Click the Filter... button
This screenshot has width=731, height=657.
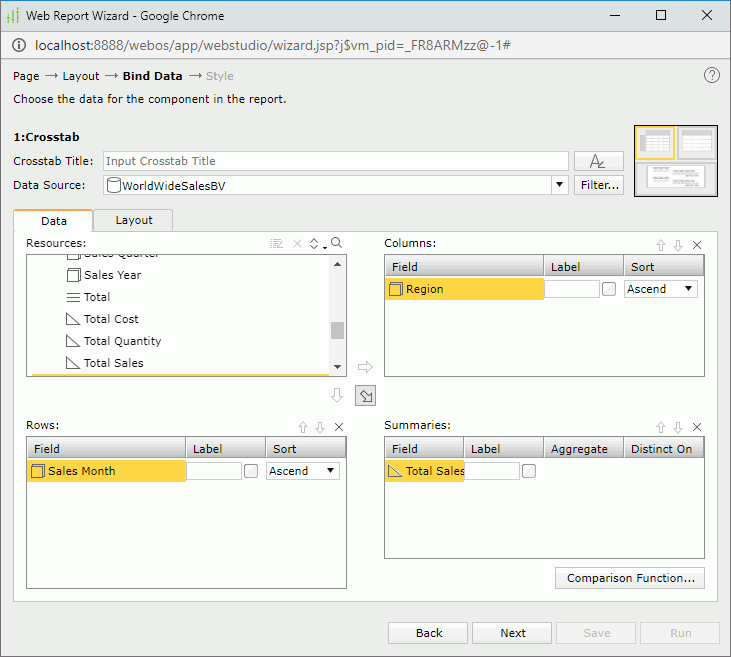coord(598,185)
